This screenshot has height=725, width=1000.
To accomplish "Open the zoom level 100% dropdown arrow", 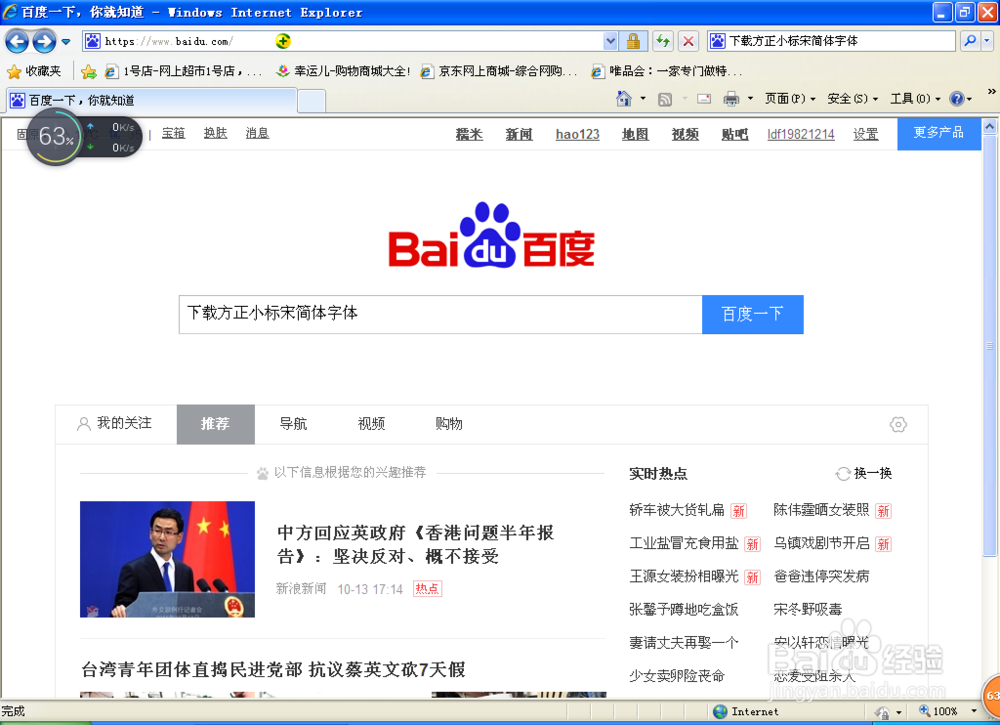I will tap(973, 711).
